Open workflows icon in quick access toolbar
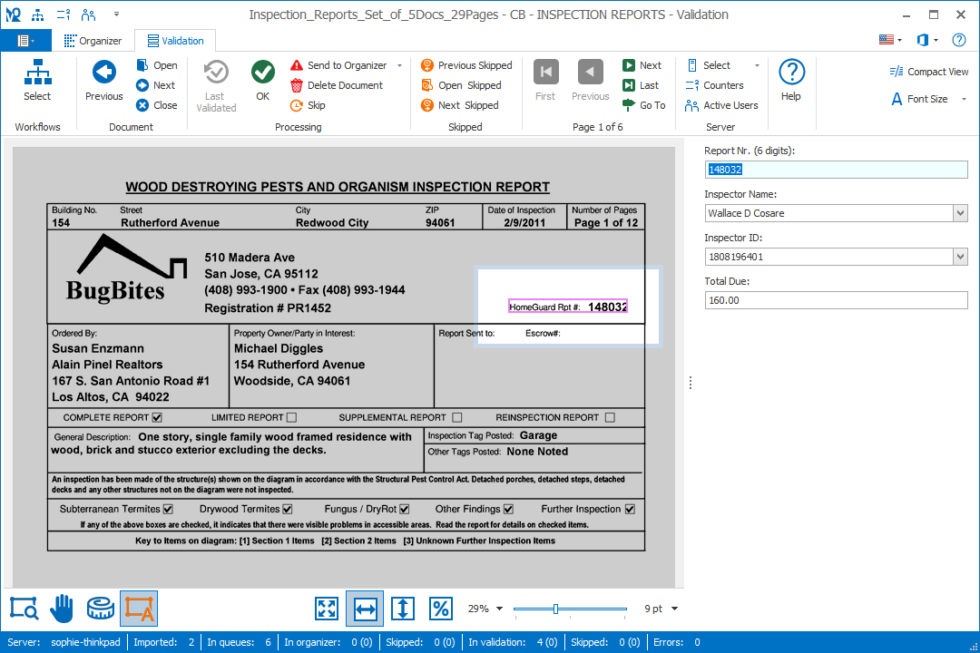This screenshot has height=653, width=980. [x=38, y=14]
